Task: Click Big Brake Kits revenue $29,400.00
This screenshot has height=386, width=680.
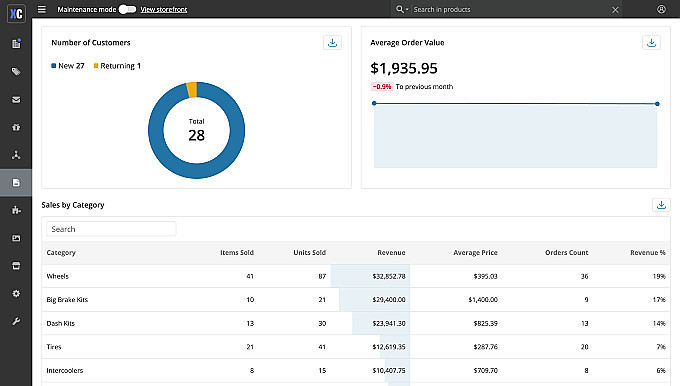Action: [x=389, y=300]
